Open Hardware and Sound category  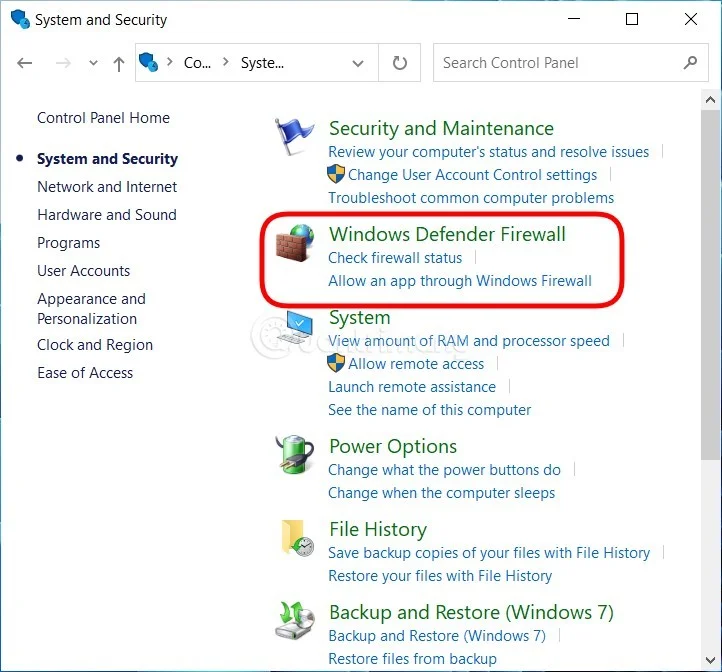107,215
